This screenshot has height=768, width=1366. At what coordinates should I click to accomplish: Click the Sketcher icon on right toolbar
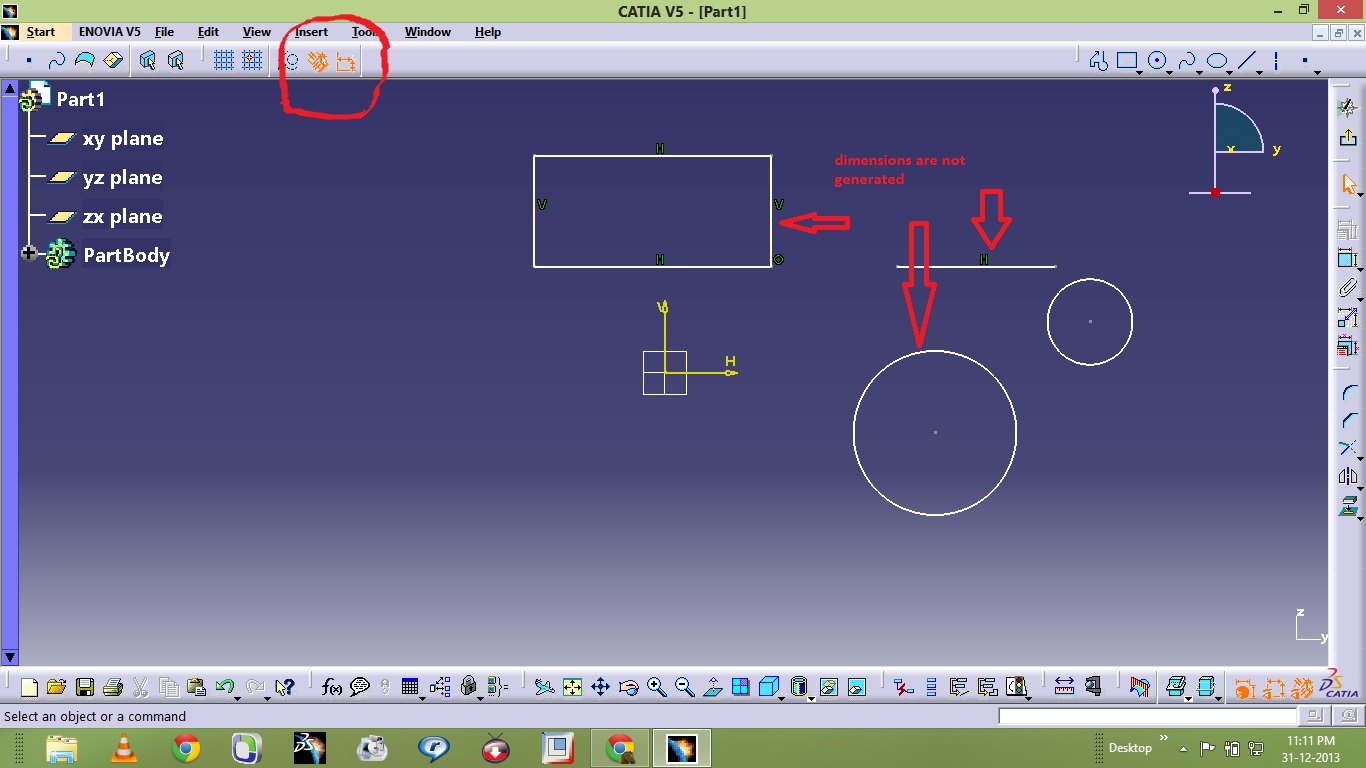point(1347,107)
